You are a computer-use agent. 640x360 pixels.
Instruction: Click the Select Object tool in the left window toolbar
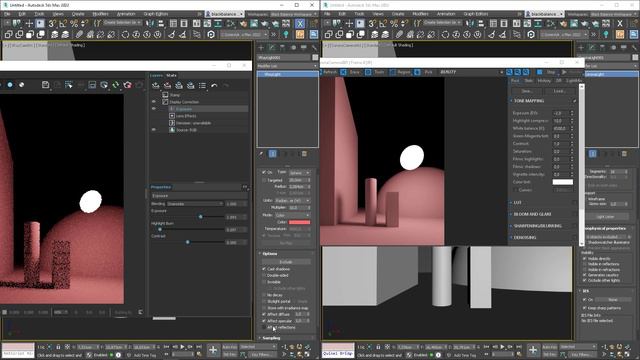tap(40, 24)
